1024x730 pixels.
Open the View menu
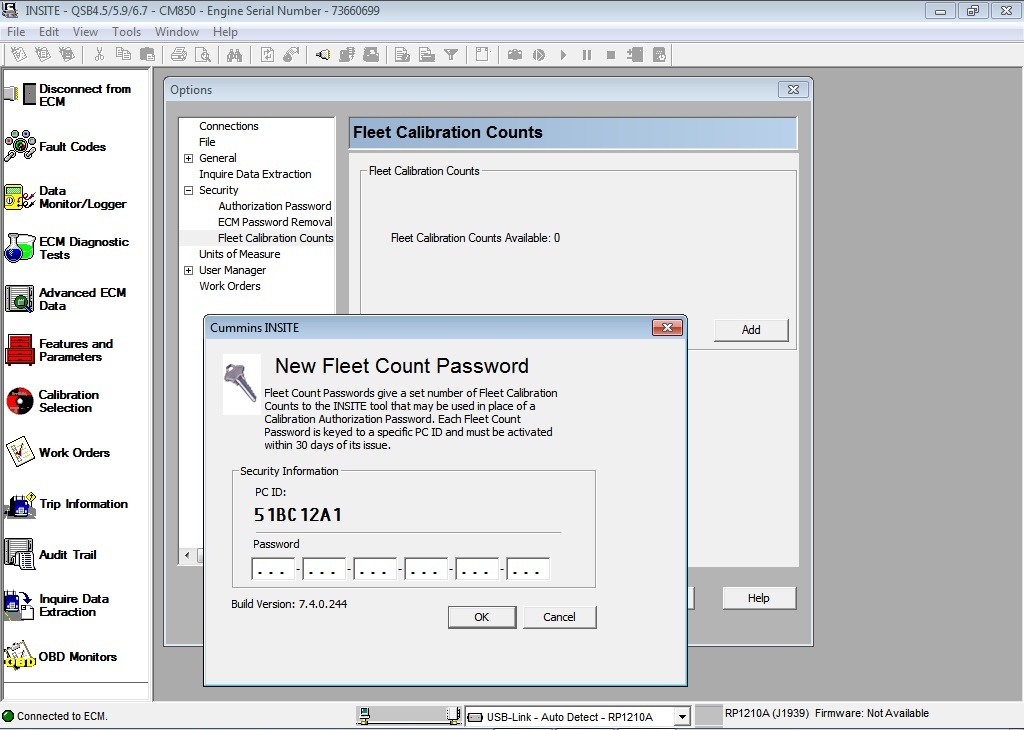click(x=85, y=31)
